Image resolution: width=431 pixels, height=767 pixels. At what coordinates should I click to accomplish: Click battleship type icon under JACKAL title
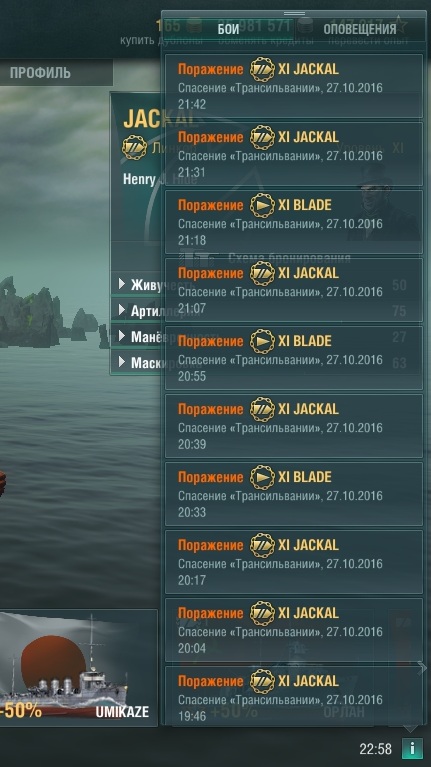135,148
